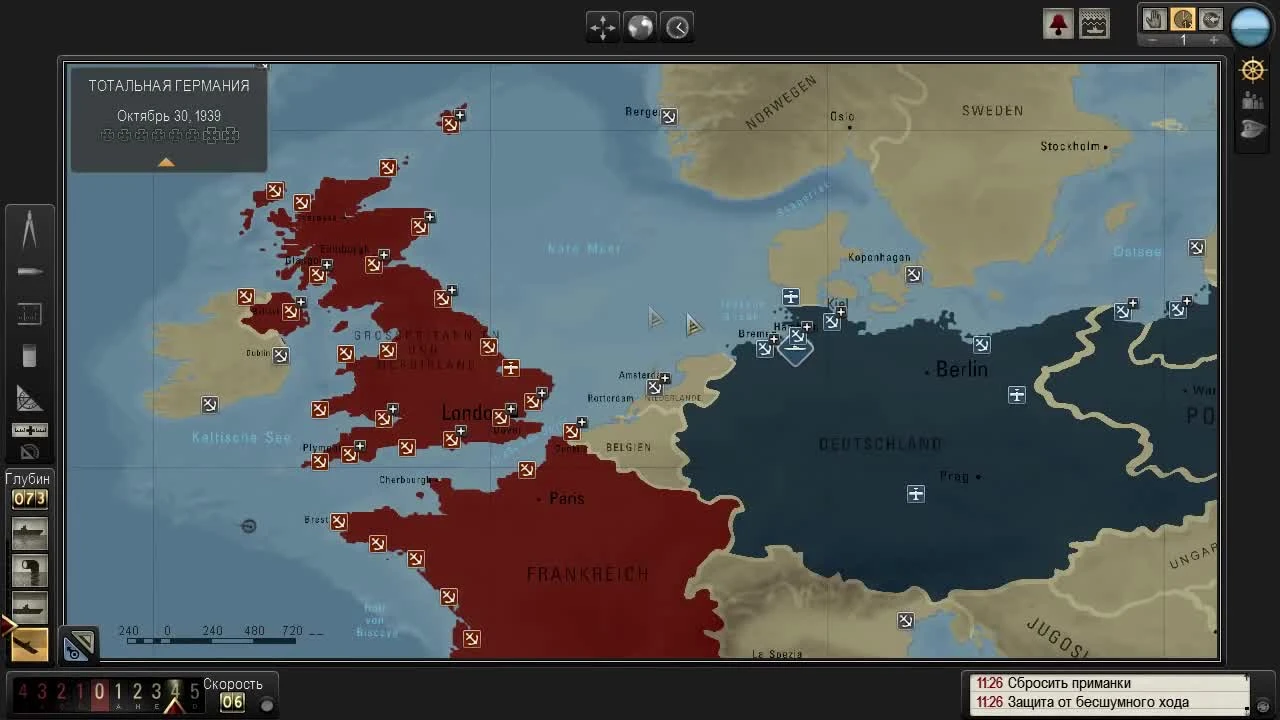Select the airbase marker west of Prag

point(916,494)
